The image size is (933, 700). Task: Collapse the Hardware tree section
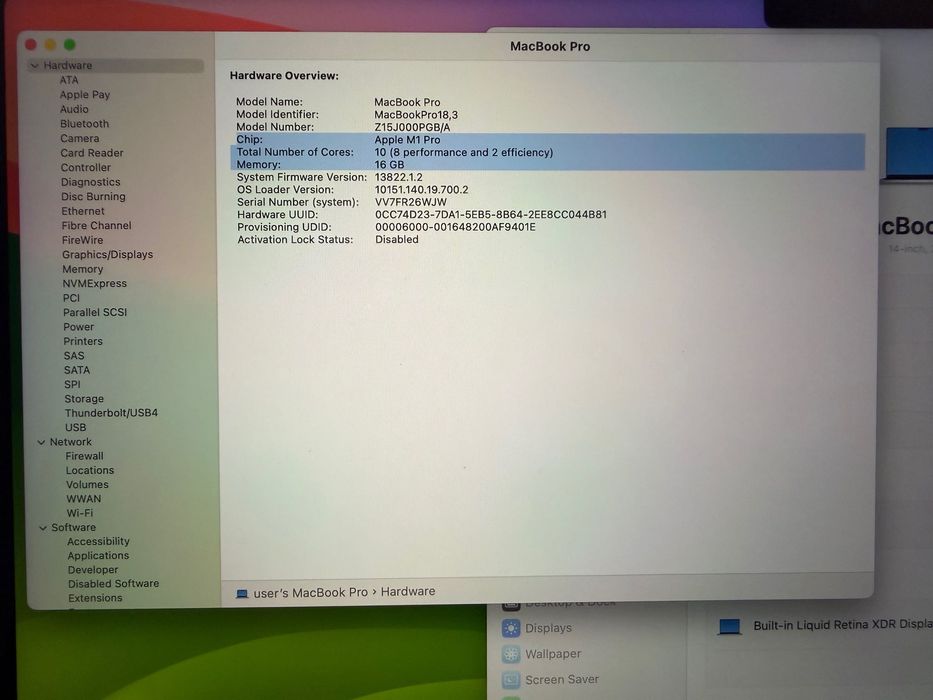pos(35,65)
